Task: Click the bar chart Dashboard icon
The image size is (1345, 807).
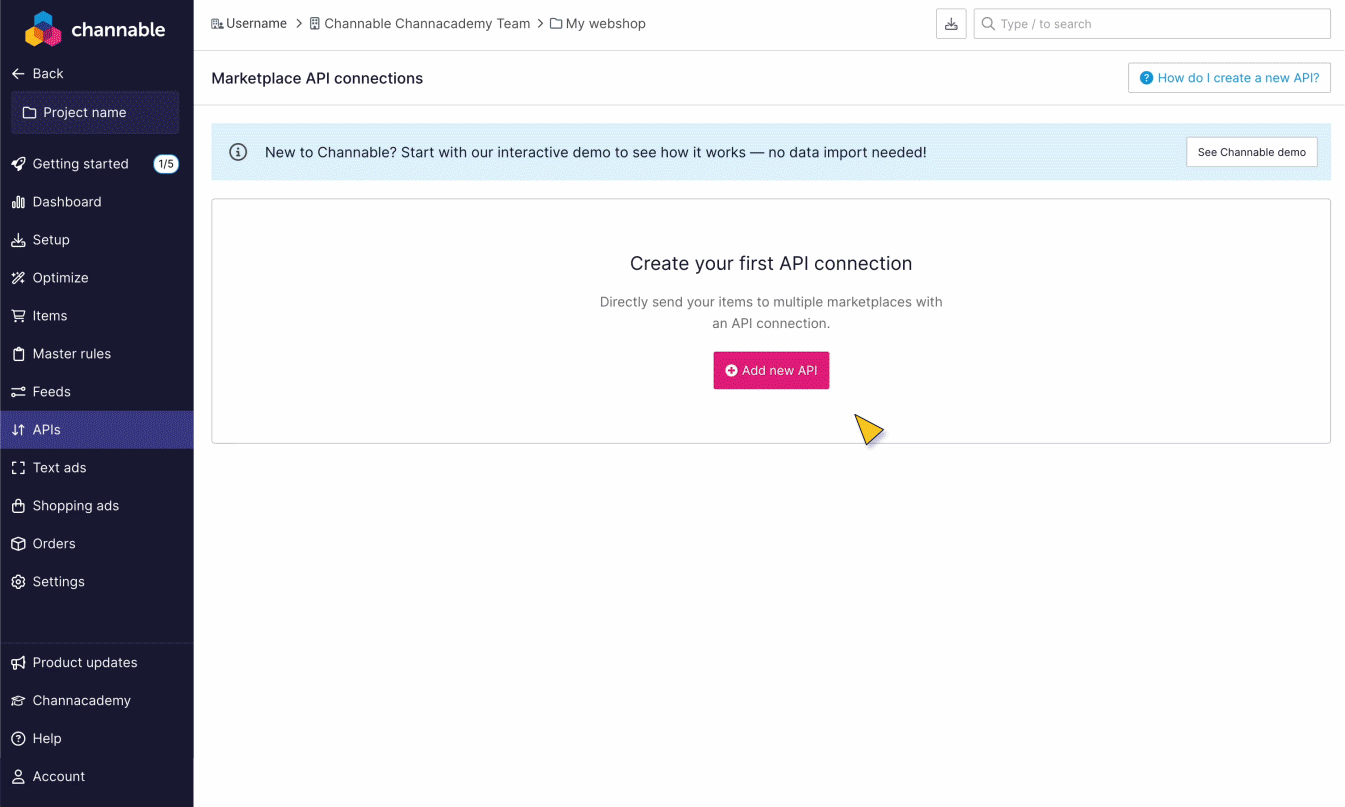Action: click(x=18, y=202)
